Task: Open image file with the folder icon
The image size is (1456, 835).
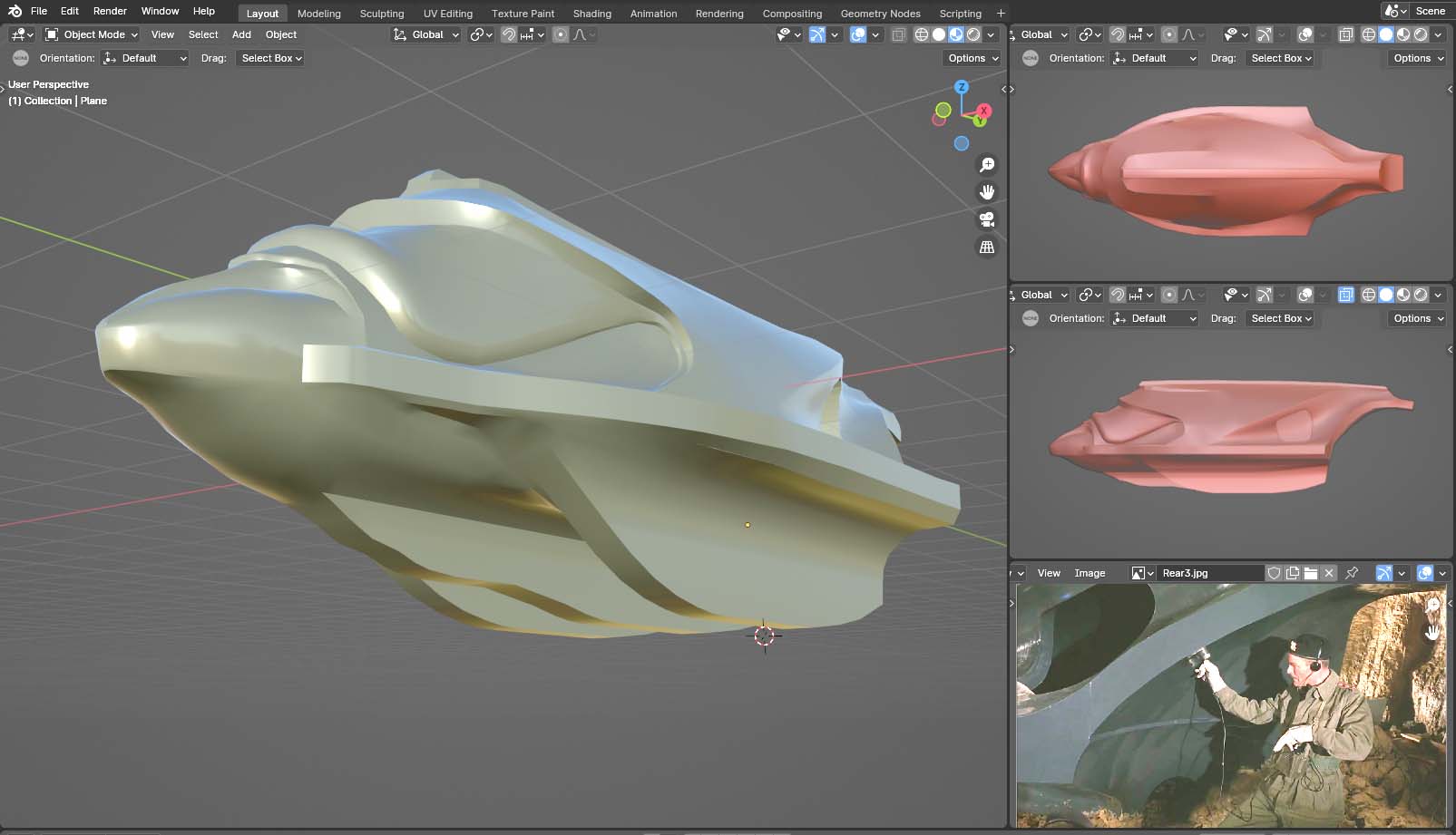Action: (1311, 573)
